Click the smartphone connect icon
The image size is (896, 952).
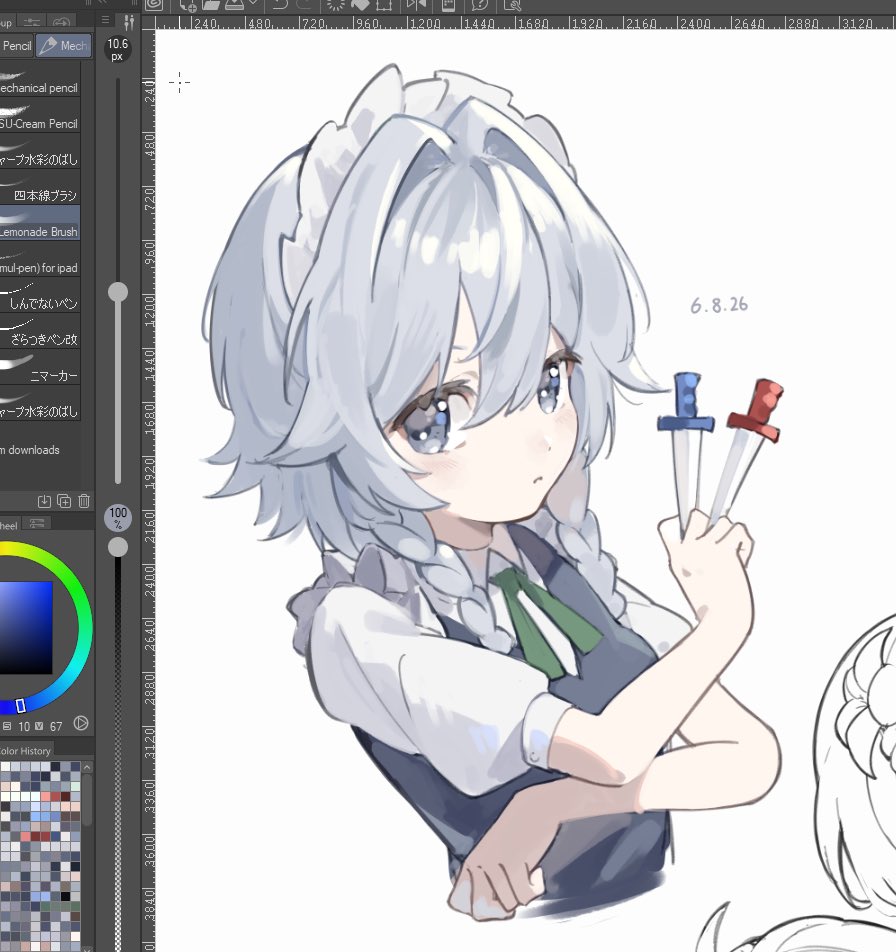pyautogui.click(x=448, y=5)
